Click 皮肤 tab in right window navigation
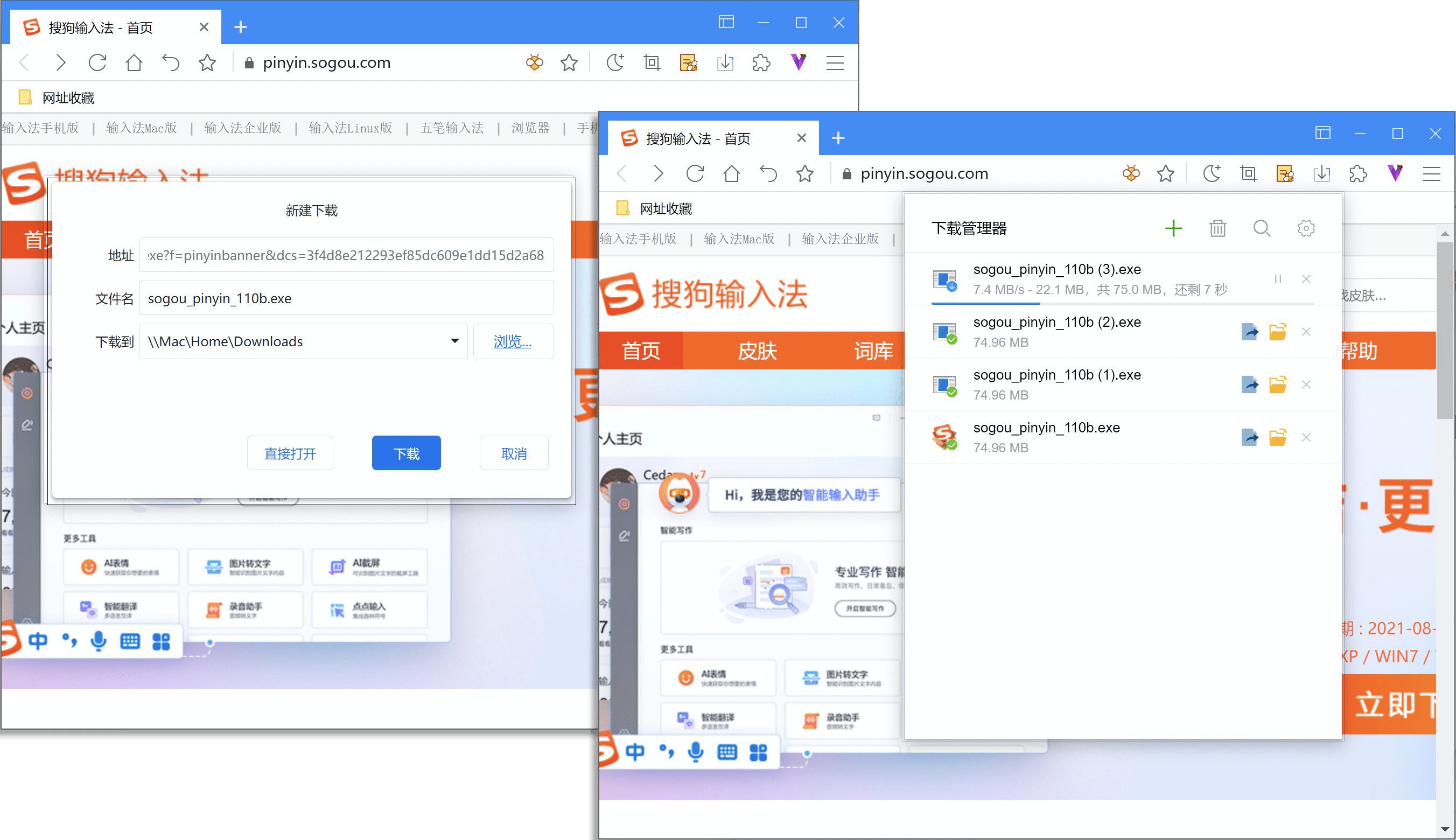Image resolution: width=1456 pixels, height=840 pixels. 757,351
